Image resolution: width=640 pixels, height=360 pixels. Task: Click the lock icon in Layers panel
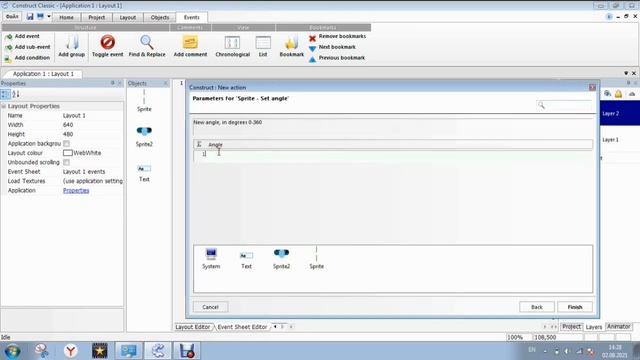[x=618, y=94]
